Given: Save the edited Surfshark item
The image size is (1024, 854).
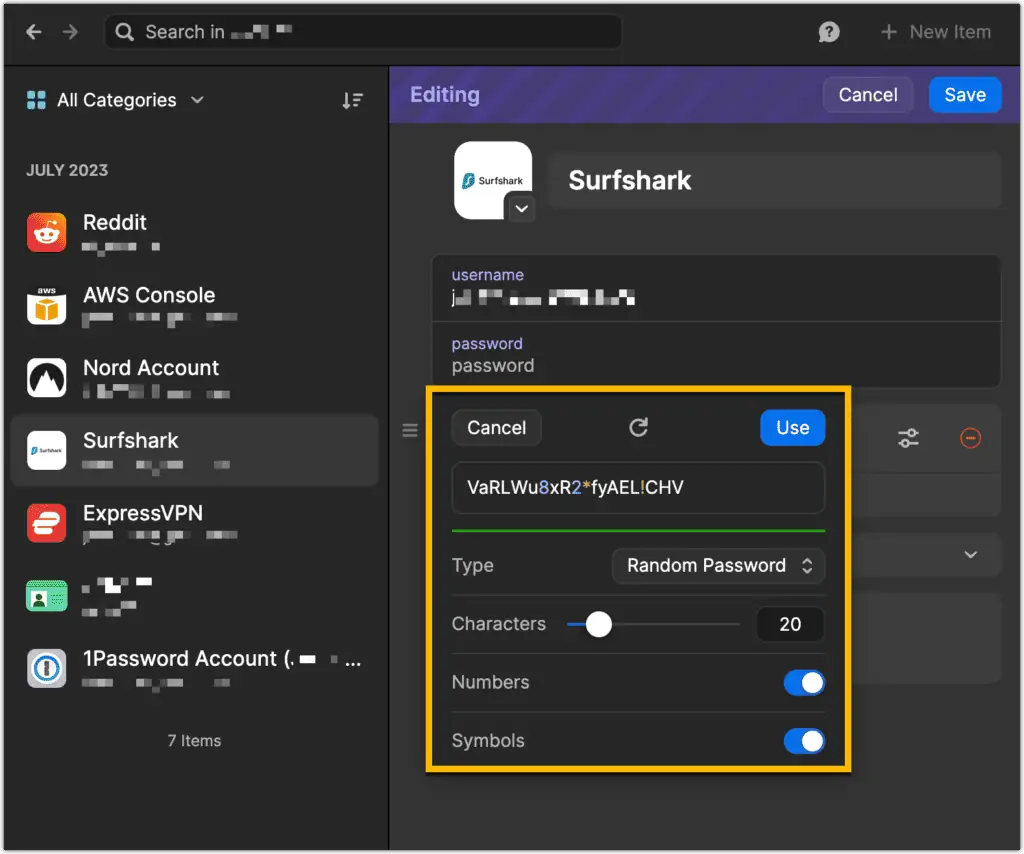Looking at the screenshot, I should [x=964, y=95].
